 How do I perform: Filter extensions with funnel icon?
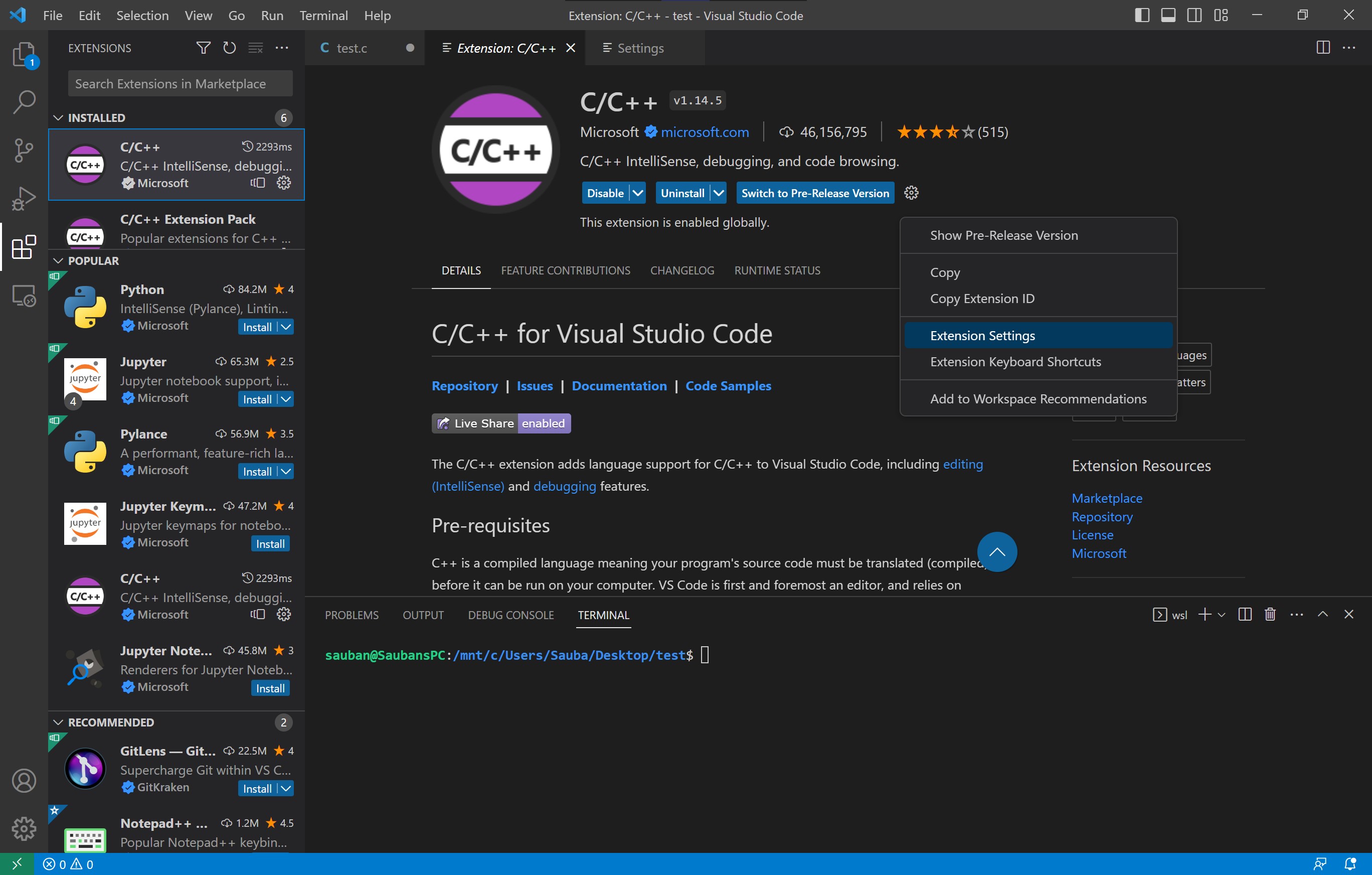[203, 48]
